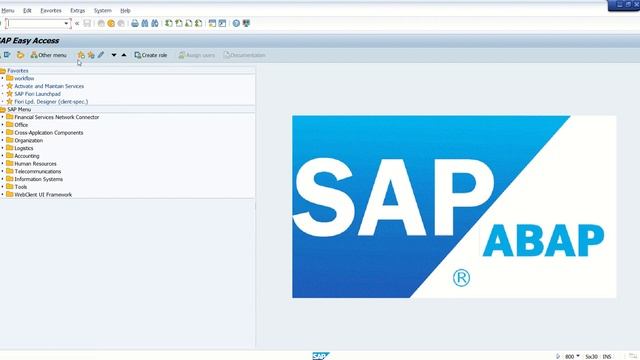
Task: Open the System menu
Action: point(102,11)
